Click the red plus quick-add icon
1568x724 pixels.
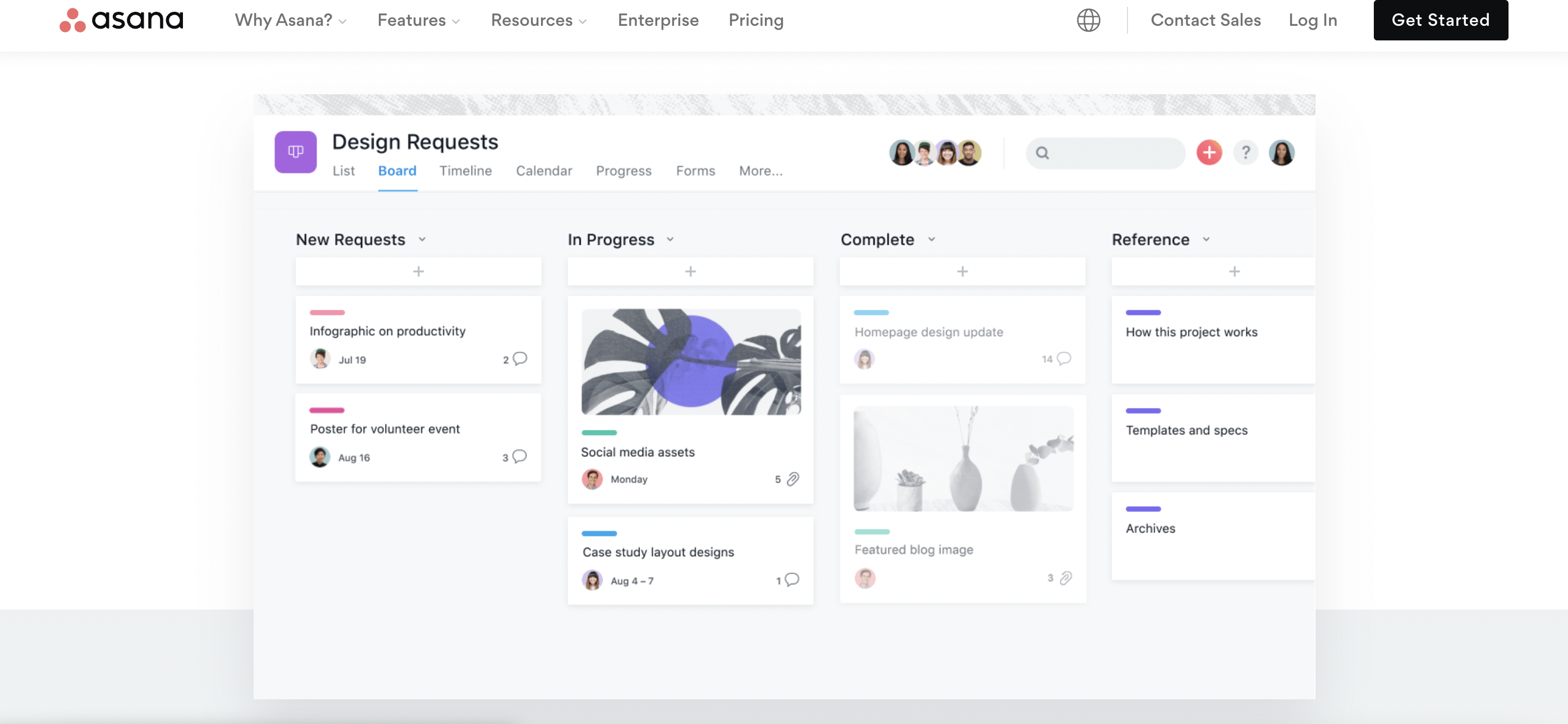tap(1209, 152)
